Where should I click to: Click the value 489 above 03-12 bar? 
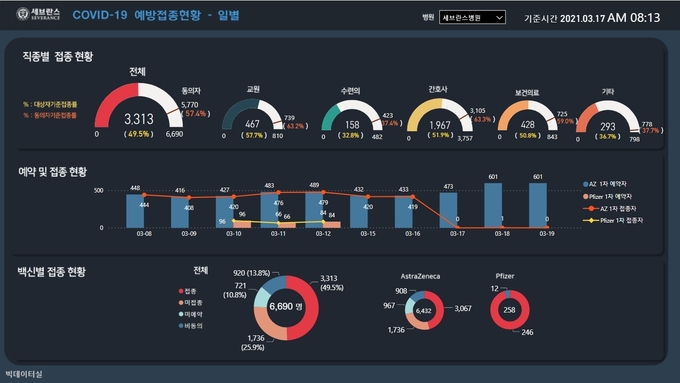coord(314,185)
